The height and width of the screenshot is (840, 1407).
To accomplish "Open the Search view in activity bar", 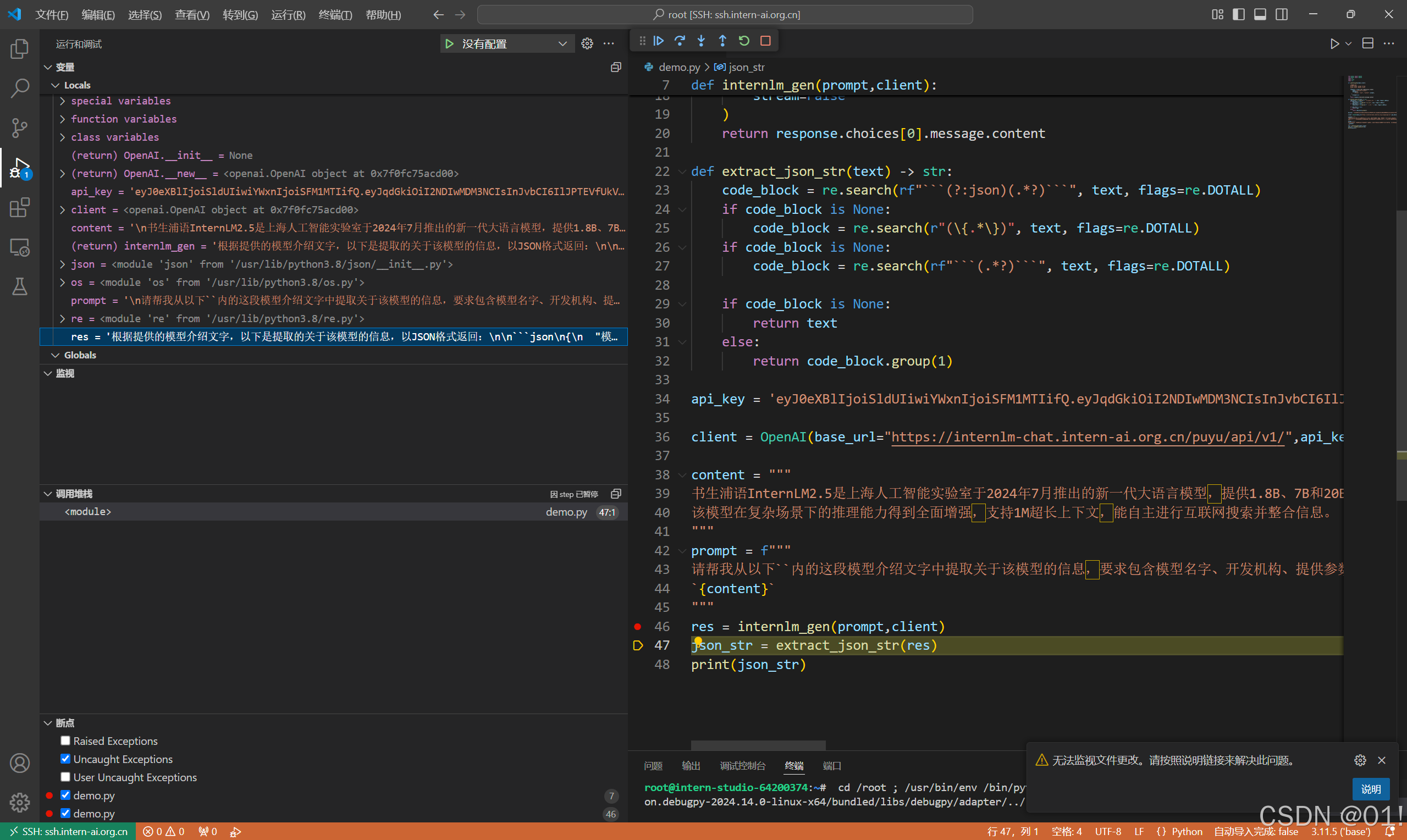I will (x=20, y=88).
